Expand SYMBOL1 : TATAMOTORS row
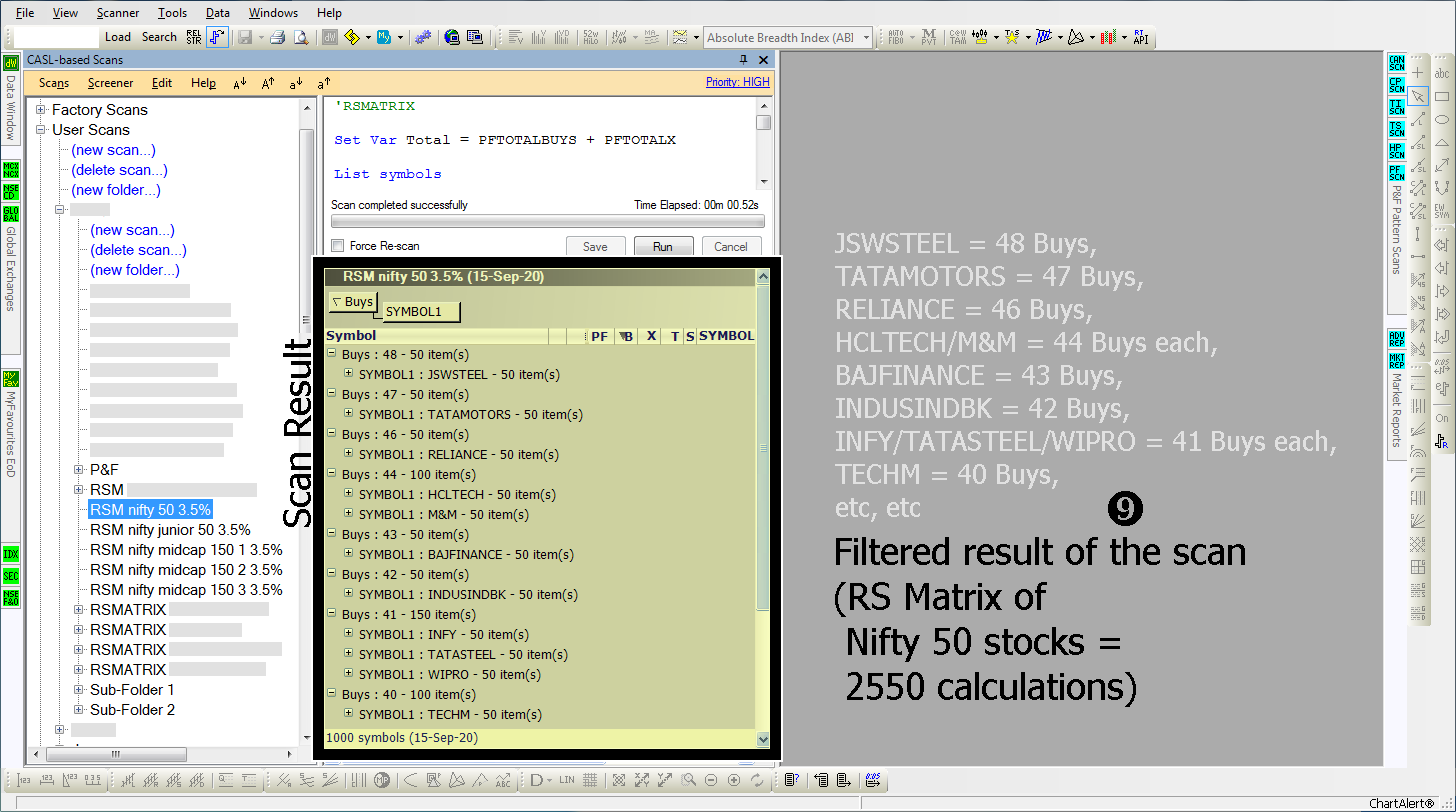 pyautogui.click(x=349, y=414)
